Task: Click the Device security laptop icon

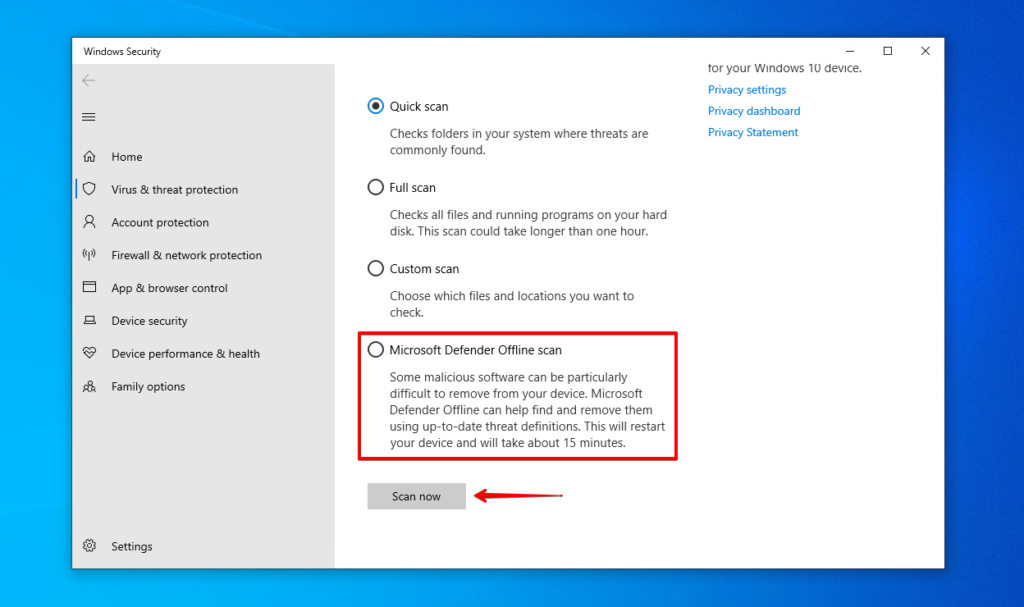Action: 89,321
